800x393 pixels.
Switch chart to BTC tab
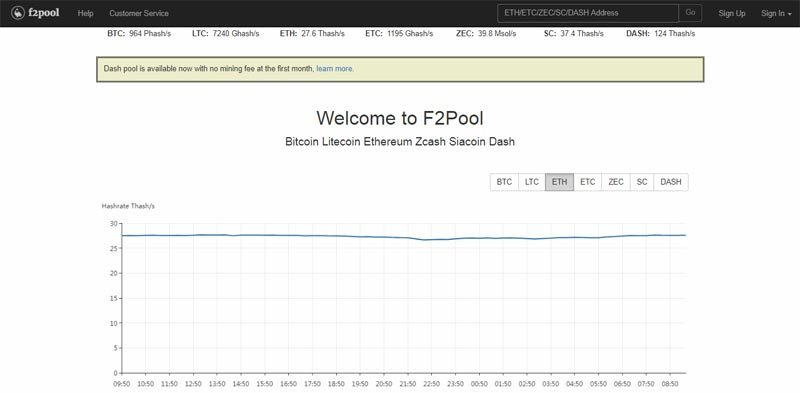504,182
